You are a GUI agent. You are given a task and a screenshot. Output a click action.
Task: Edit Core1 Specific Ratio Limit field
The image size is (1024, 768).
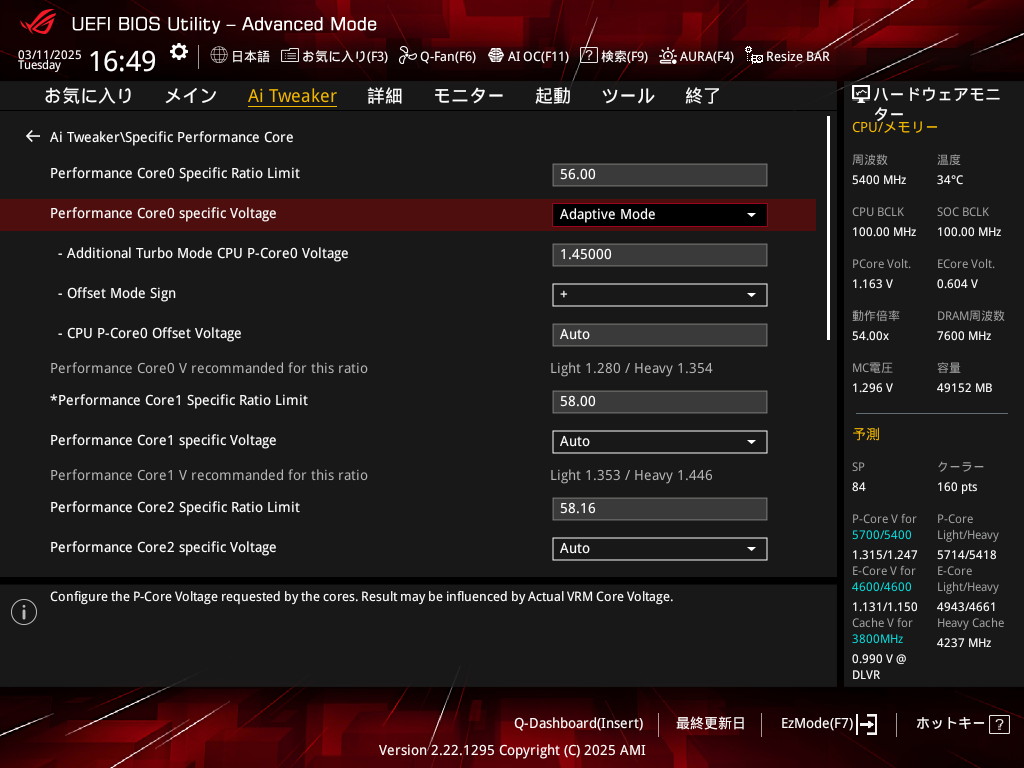coord(660,402)
